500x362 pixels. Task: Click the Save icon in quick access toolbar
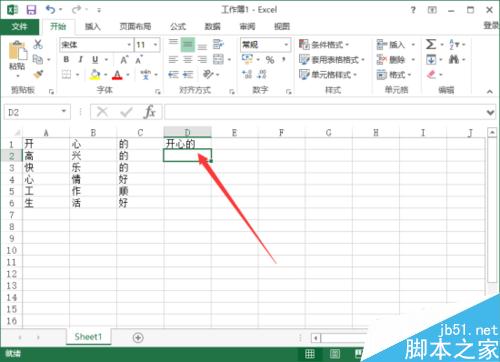31,10
